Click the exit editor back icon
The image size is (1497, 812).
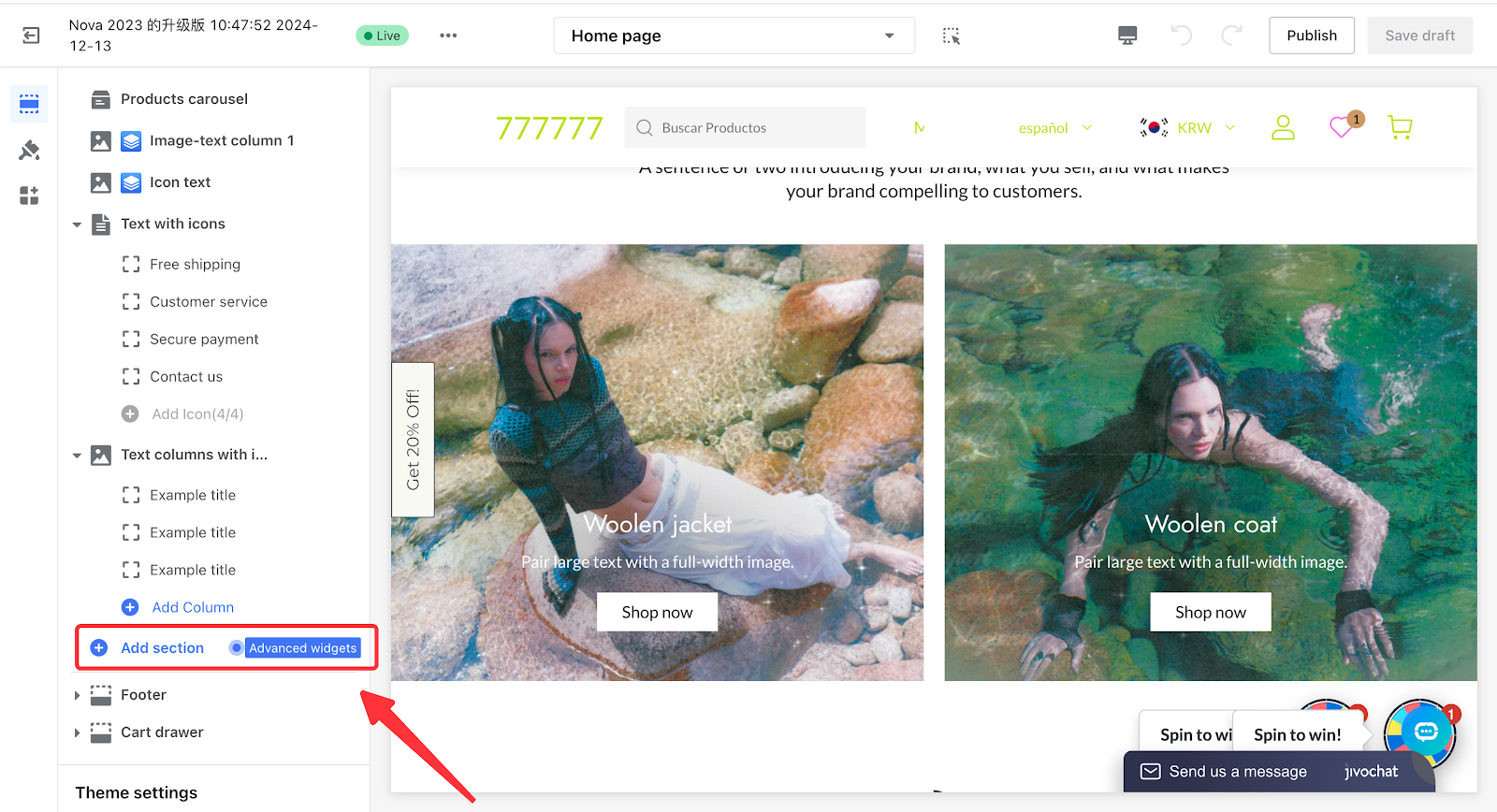tap(31, 36)
